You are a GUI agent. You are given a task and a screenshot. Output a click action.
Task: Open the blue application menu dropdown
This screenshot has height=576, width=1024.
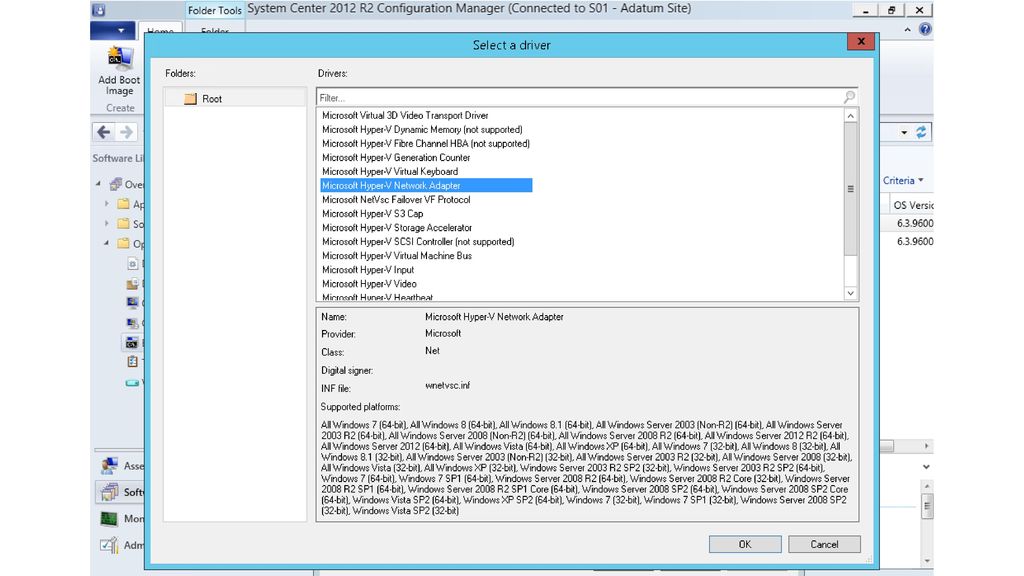[x=112, y=30]
